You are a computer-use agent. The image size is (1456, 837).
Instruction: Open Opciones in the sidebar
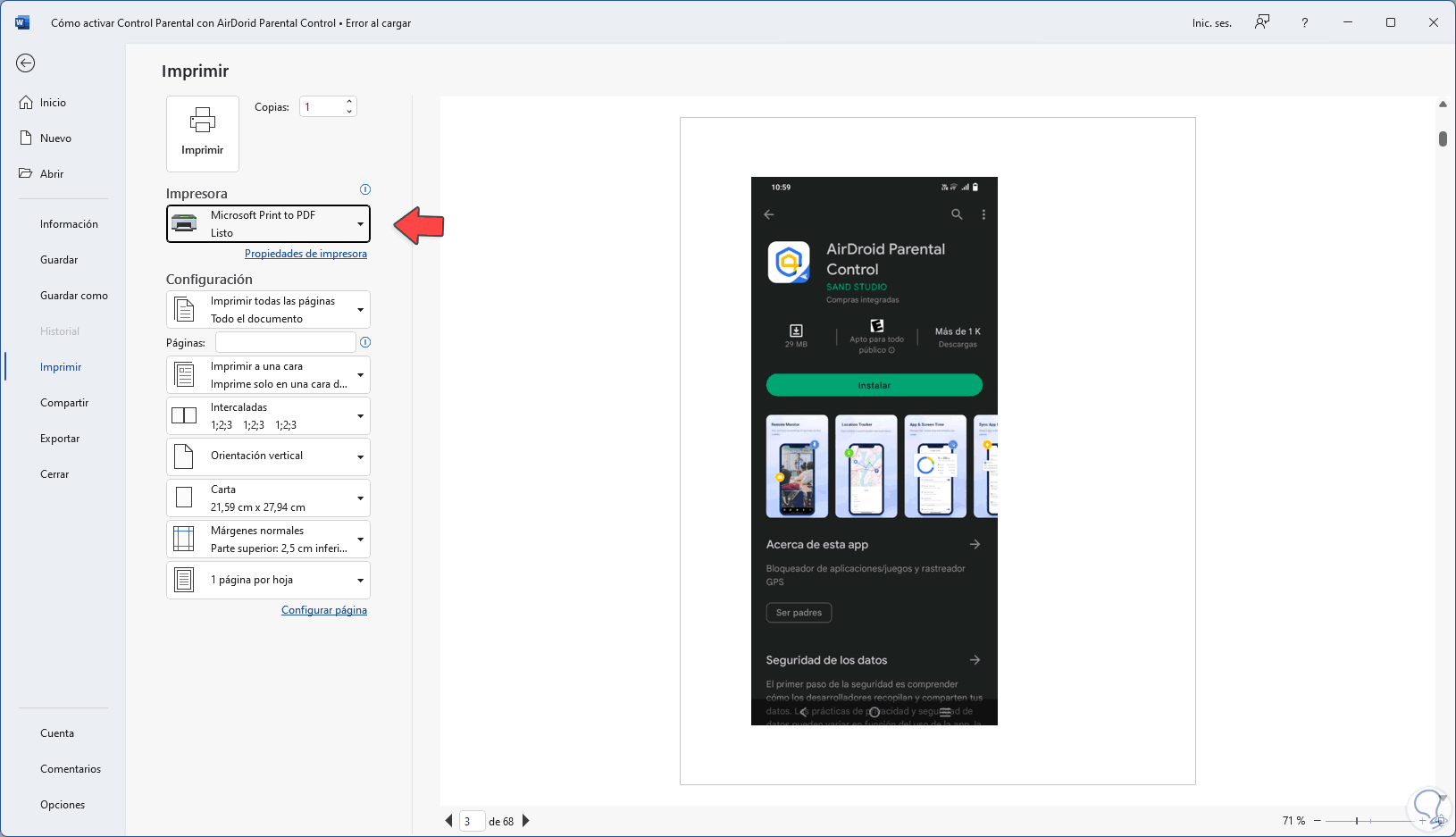(63, 805)
